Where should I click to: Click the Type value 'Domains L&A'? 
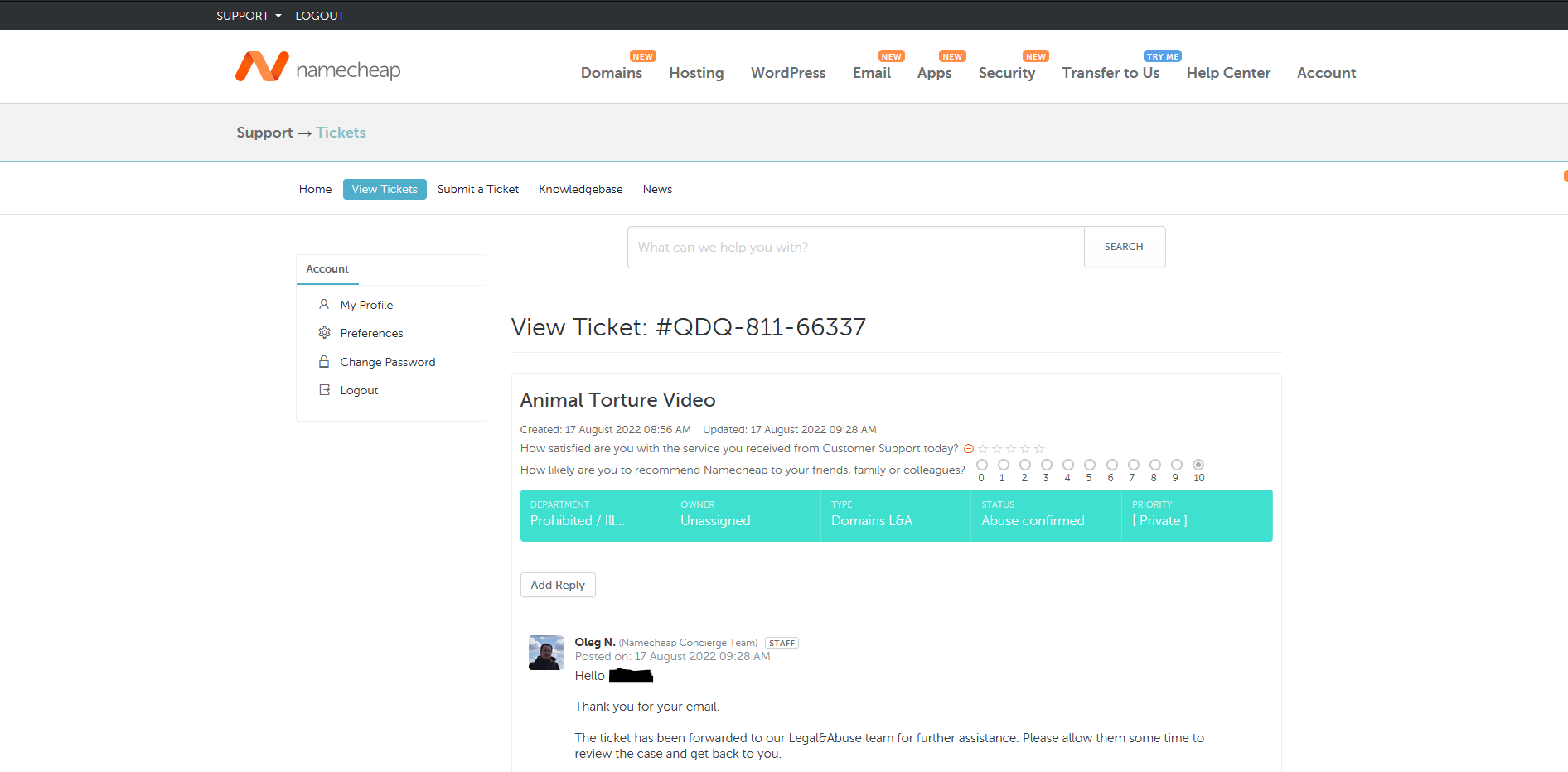pos(872,520)
